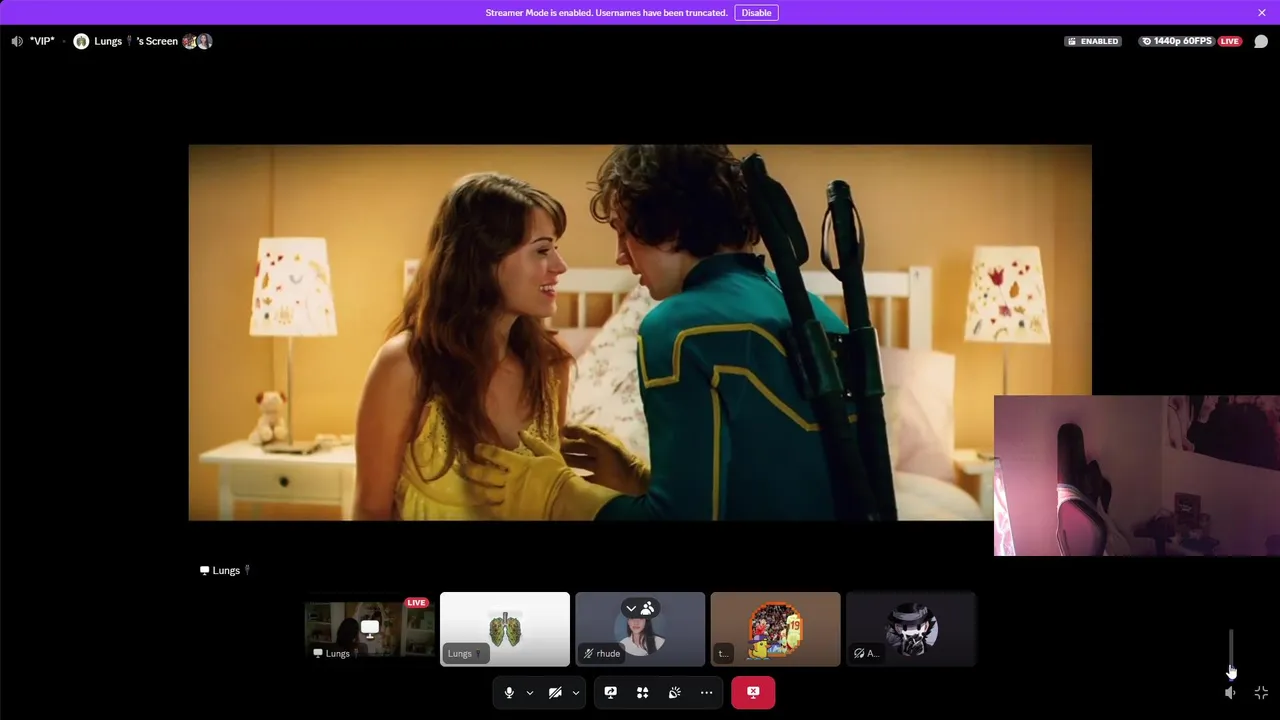This screenshot has width=1280, height=720.
Task: Click the 1440p 60FPS quality badge
Action: coord(1177,41)
